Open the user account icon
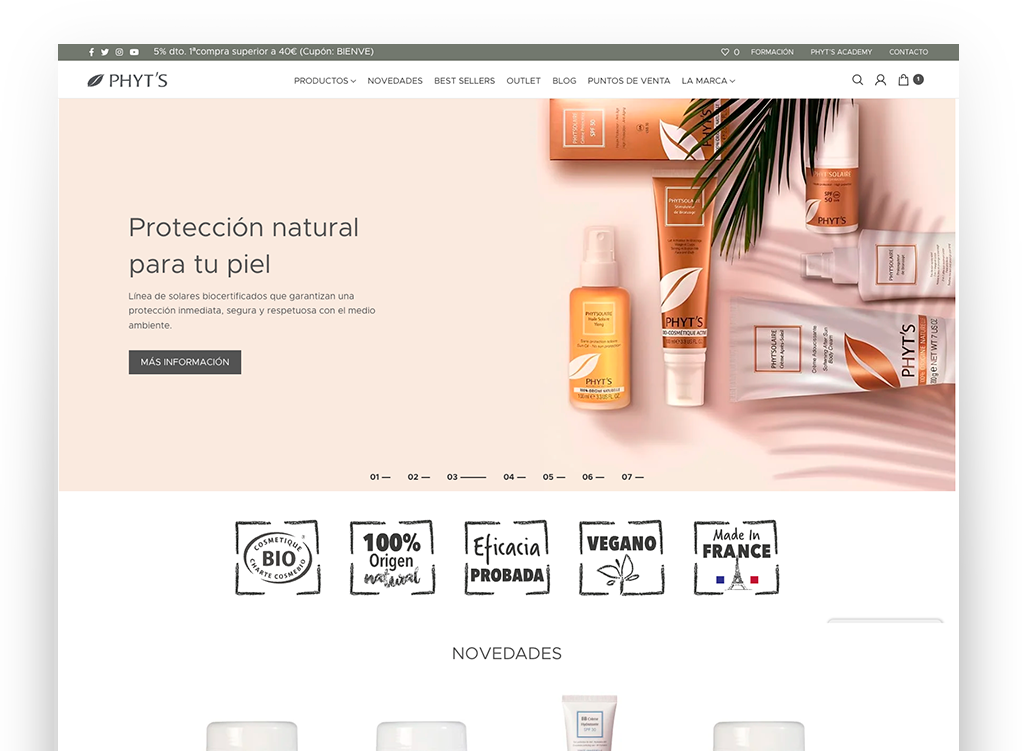Viewport: 1022px width, 751px height. click(880, 80)
